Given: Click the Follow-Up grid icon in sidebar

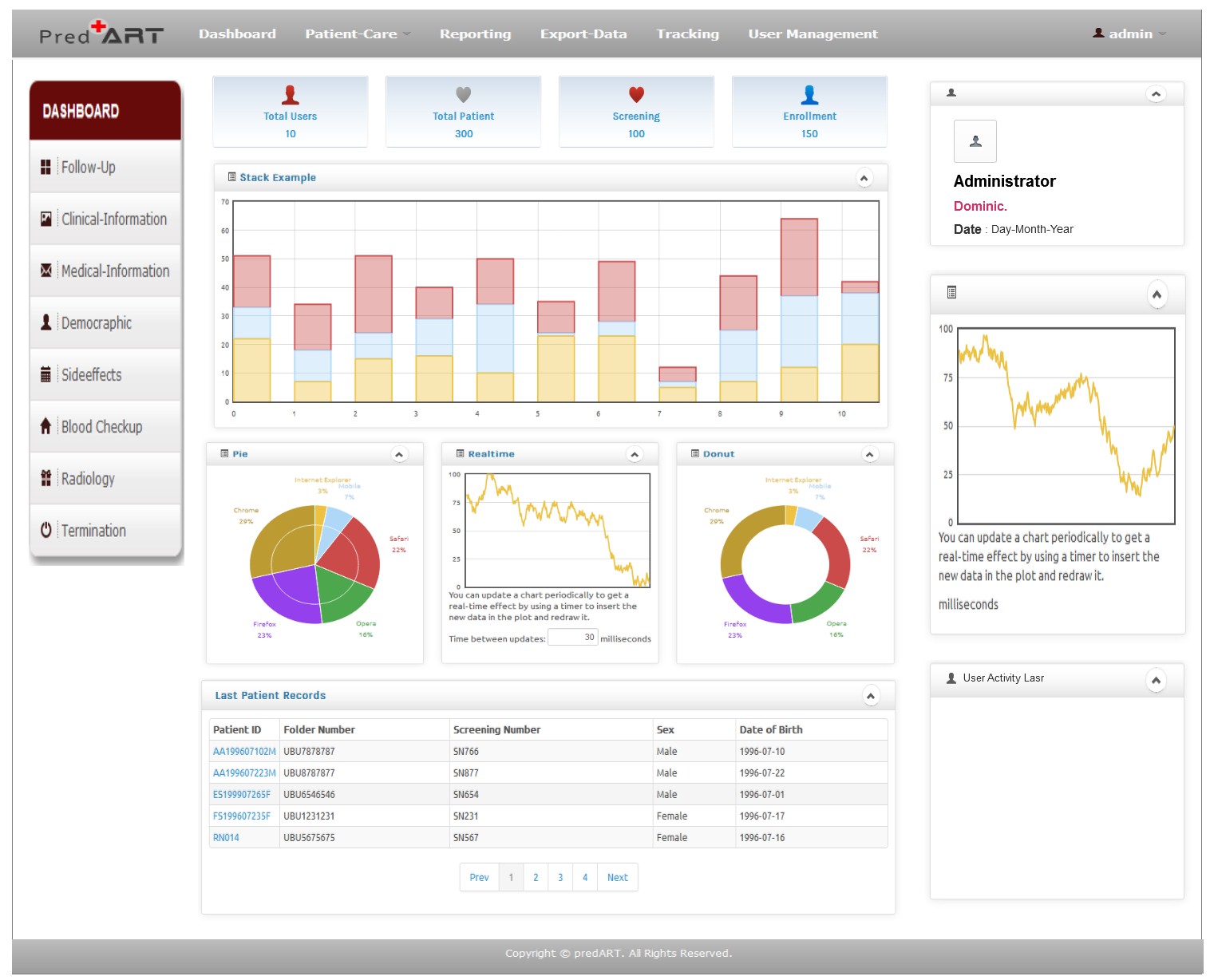Looking at the screenshot, I should (x=45, y=167).
